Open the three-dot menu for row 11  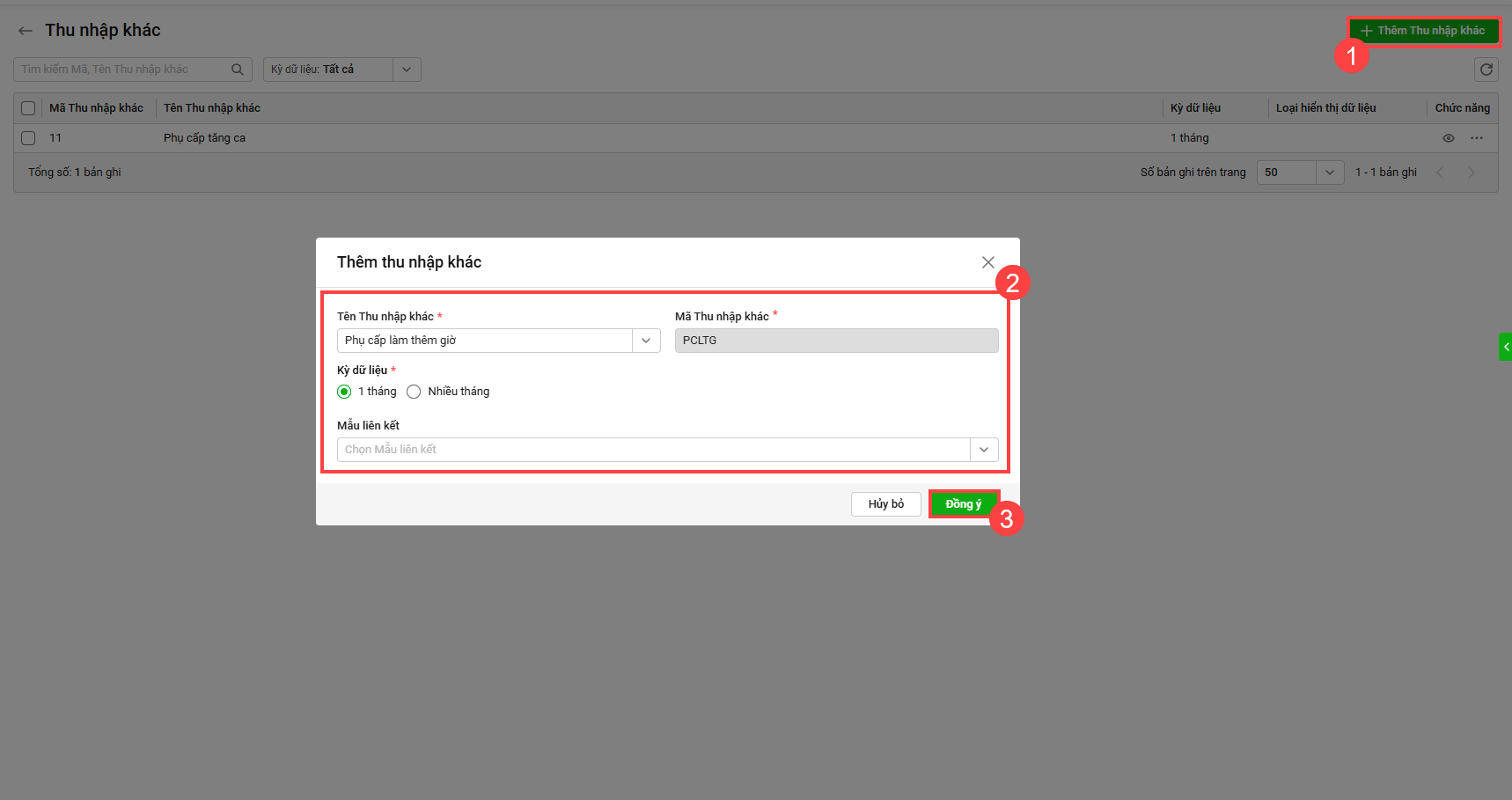(1477, 138)
